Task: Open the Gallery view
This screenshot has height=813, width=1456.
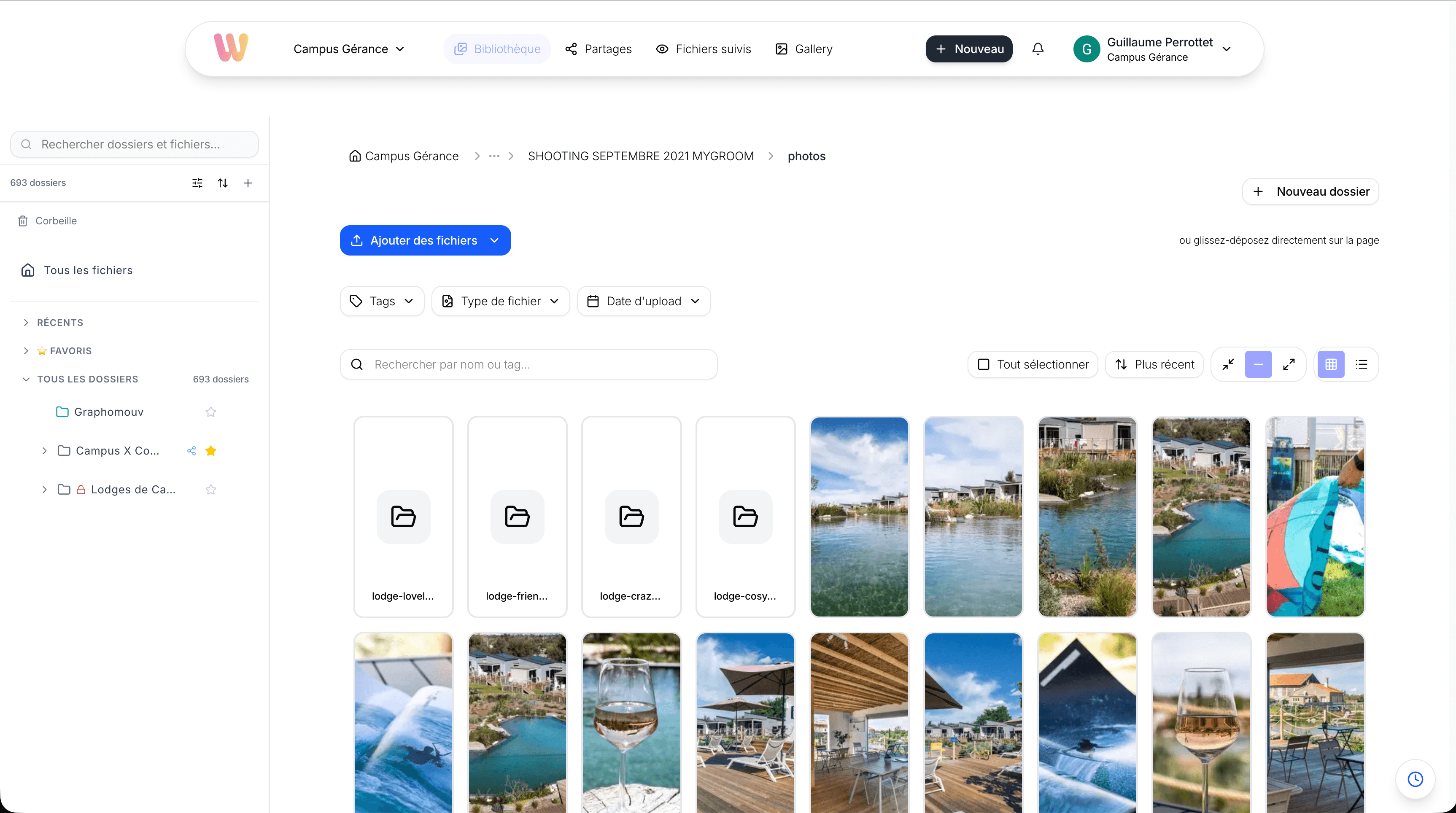Action: [804, 48]
